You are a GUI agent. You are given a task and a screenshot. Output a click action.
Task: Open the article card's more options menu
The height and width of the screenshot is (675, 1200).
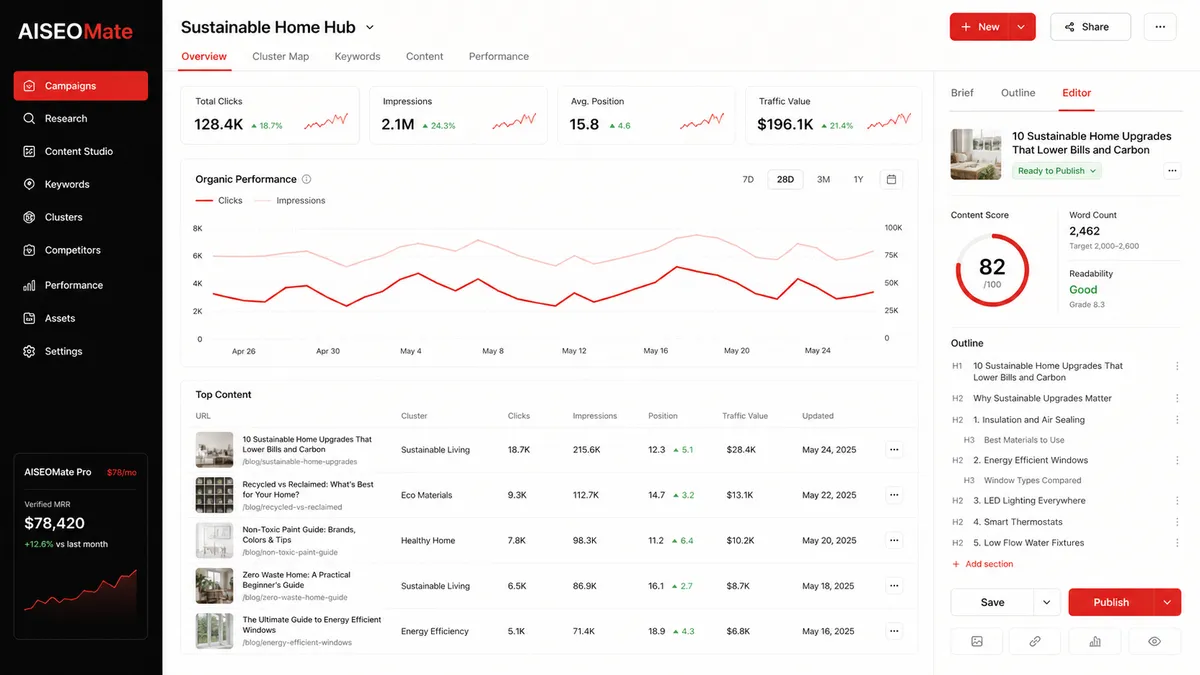pyautogui.click(x=1172, y=171)
